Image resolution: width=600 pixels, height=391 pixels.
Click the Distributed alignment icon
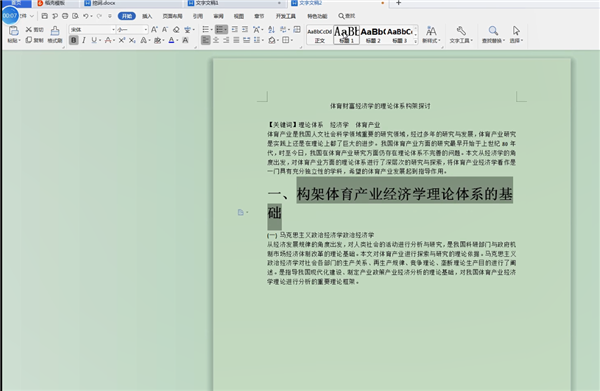pyautogui.click(x=247, y=40)
